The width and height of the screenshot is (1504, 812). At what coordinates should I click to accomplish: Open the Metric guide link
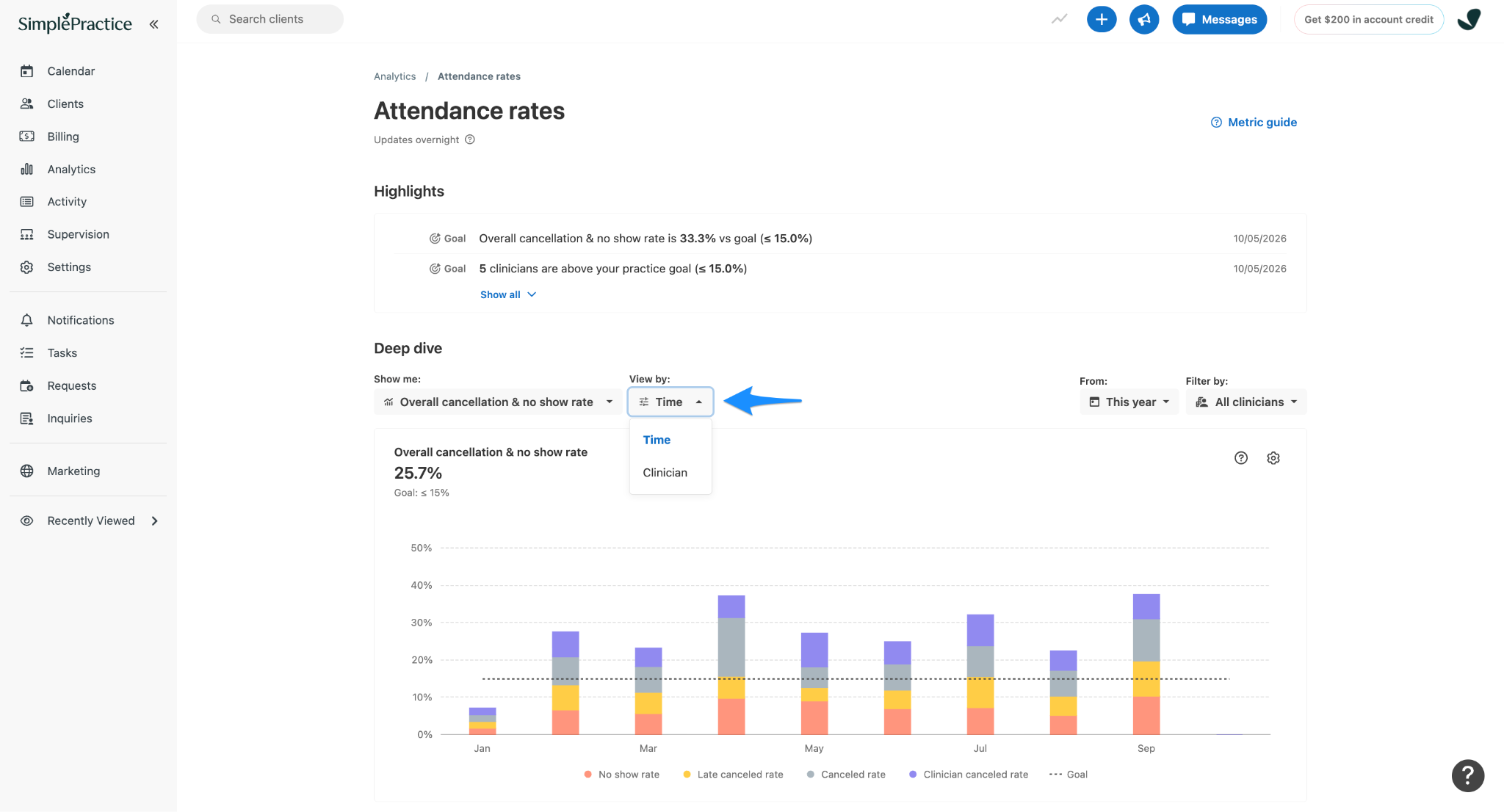pos(1254,122)
